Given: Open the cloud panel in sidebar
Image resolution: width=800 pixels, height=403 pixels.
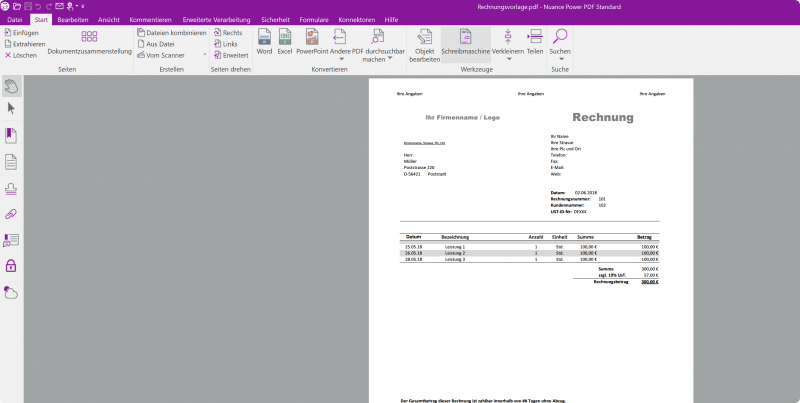Looking at the screenshot, I should click(11, 292).
